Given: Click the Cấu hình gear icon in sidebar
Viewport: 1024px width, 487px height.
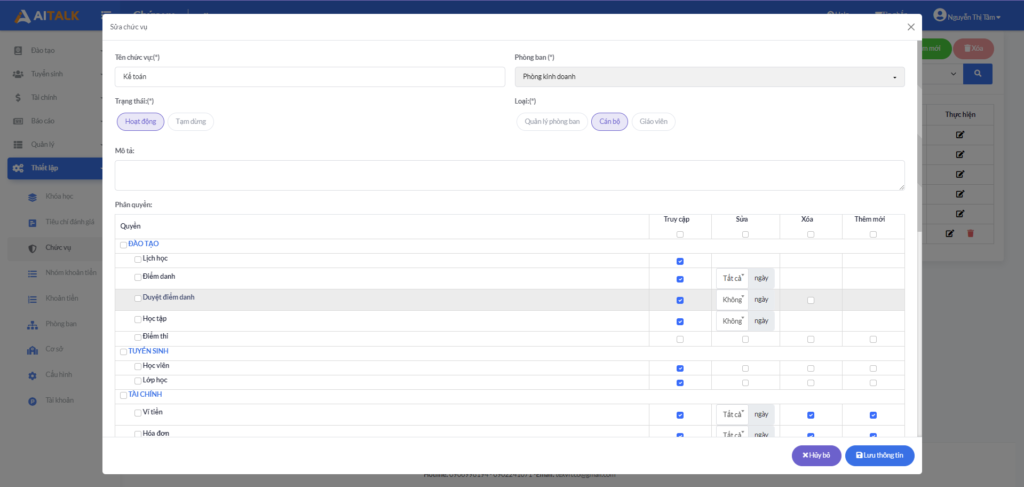Looking at the screenshot, I should pos(32,375).
